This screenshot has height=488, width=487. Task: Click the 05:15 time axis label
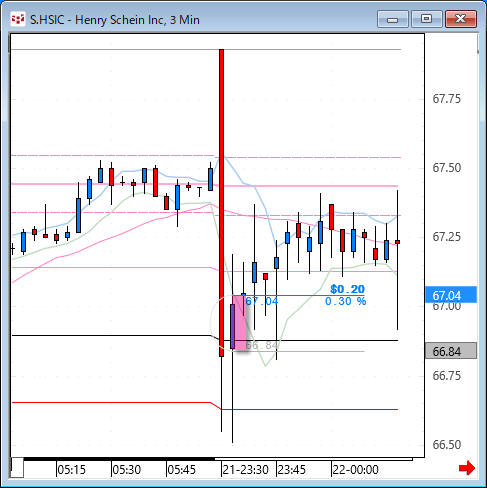pyautogui.click(x=71, y=470)
